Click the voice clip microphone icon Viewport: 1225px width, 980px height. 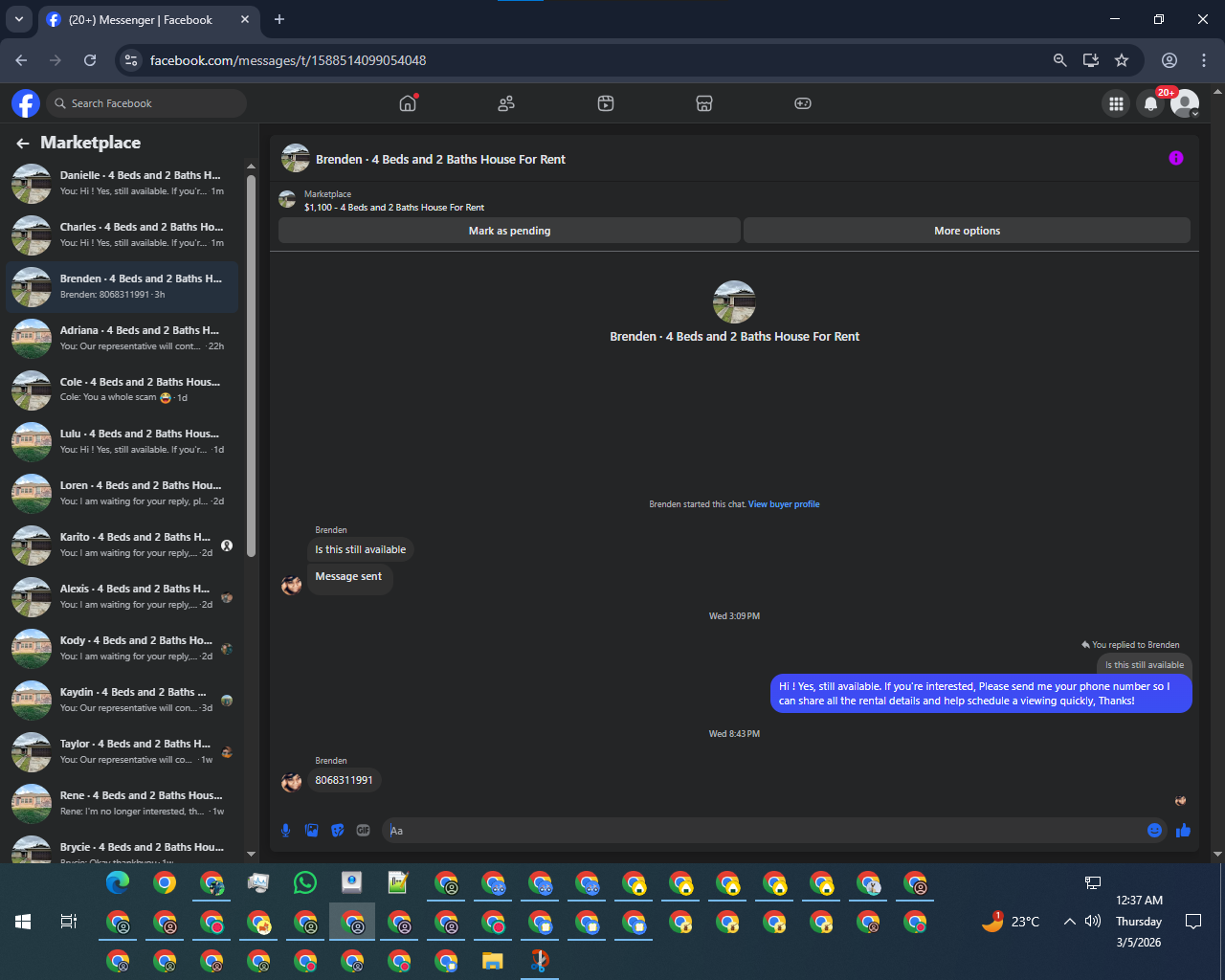coord(285,830)
